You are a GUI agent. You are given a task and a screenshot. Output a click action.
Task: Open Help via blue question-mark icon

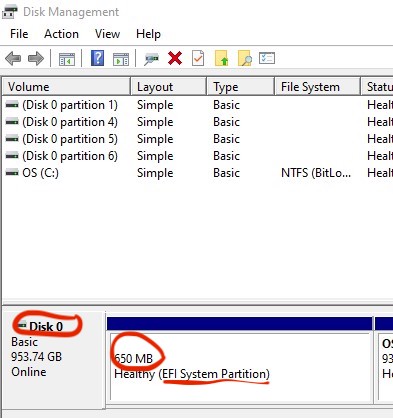97,58
